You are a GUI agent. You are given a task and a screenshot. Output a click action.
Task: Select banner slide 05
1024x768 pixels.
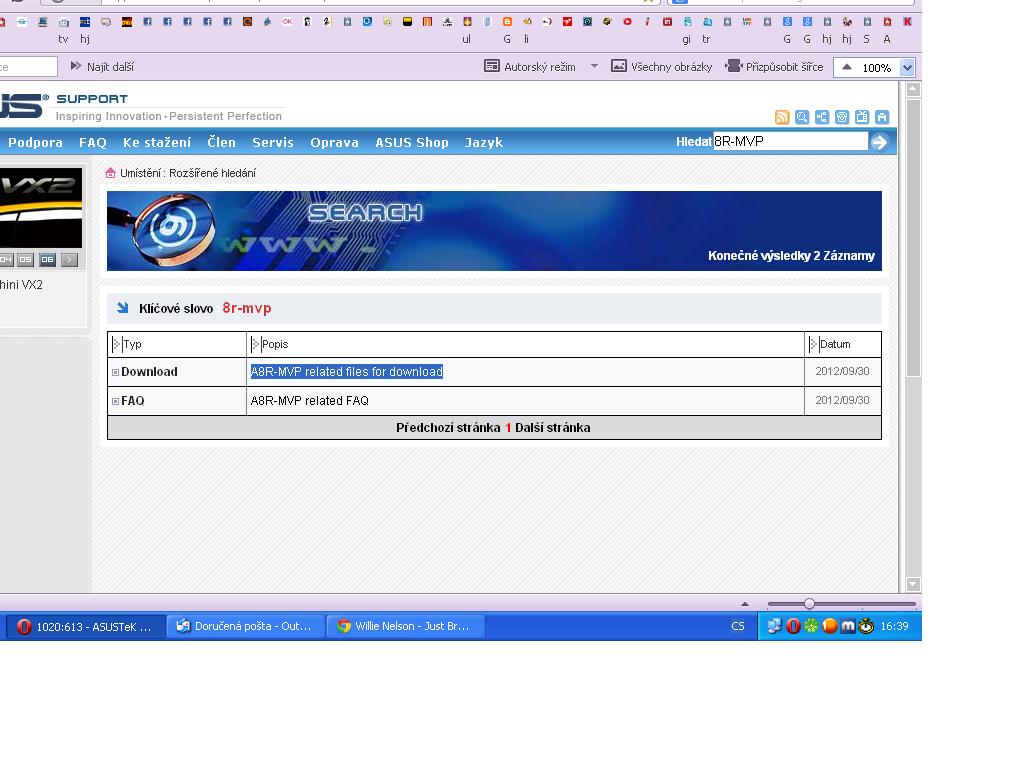coord(25,259)
